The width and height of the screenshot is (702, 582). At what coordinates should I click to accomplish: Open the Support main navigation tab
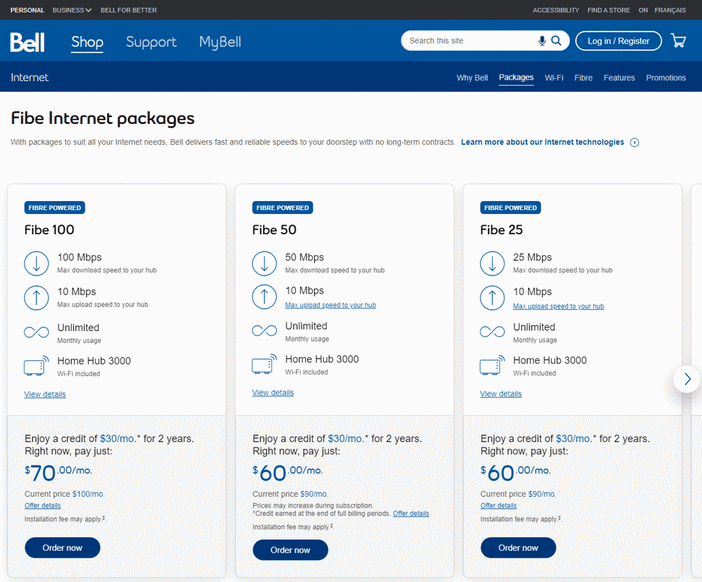pyautogui.click(x=151, y=42)
